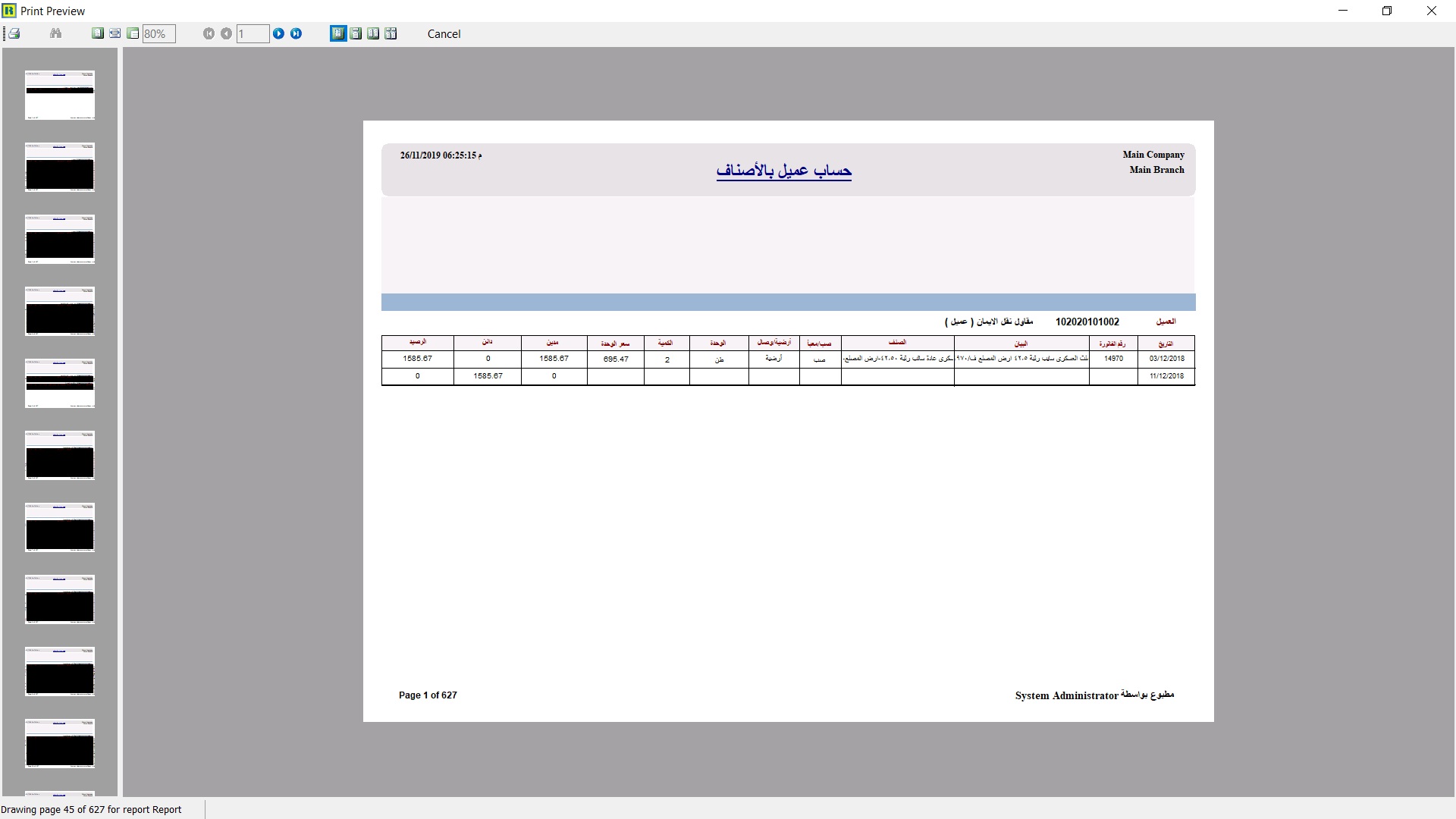The width and height of the screenshot is (1456, 819).
Task: Open seventh page thumbnail in sidebar
Action: coord(60,528)
